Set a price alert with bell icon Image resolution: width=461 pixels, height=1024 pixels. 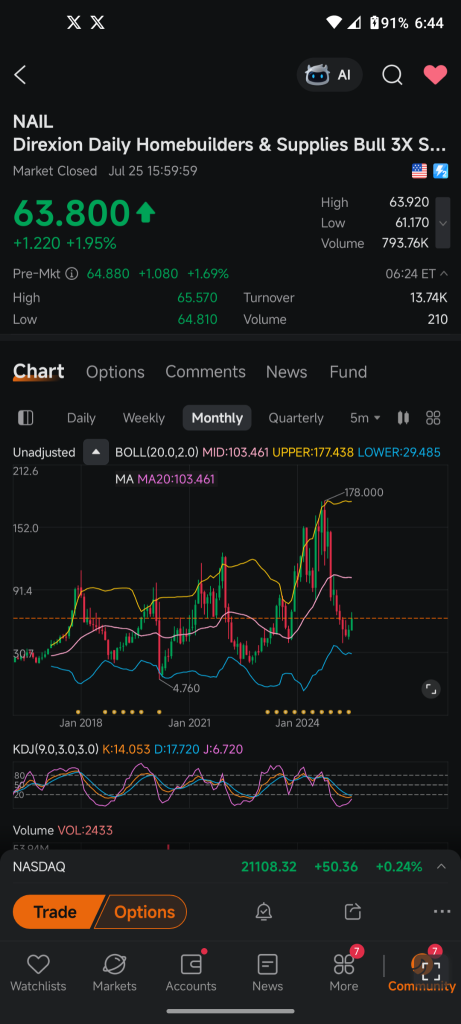pyautogui.click(x=264, y=912)
